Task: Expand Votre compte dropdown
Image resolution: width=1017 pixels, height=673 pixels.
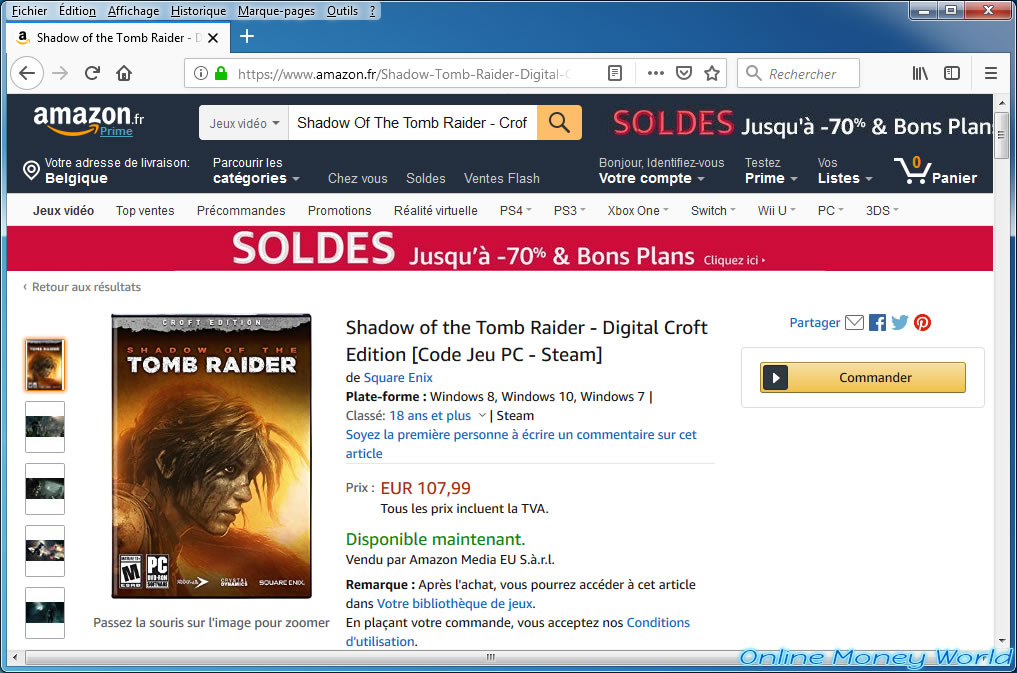Action: pyautogui.click(x=661, y=171)
